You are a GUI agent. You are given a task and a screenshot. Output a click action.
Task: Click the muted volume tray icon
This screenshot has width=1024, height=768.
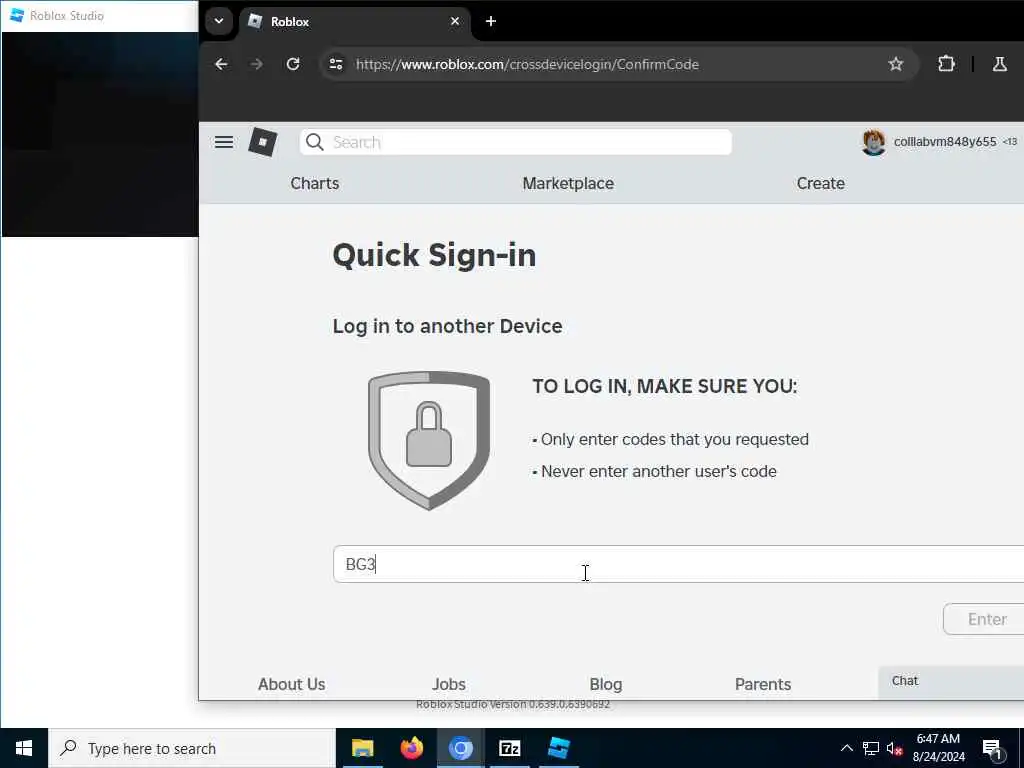click(894, 748)
